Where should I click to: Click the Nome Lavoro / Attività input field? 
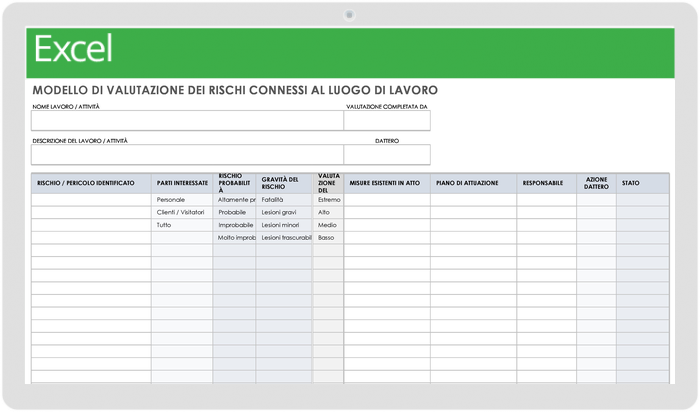[x=188, y=121]
